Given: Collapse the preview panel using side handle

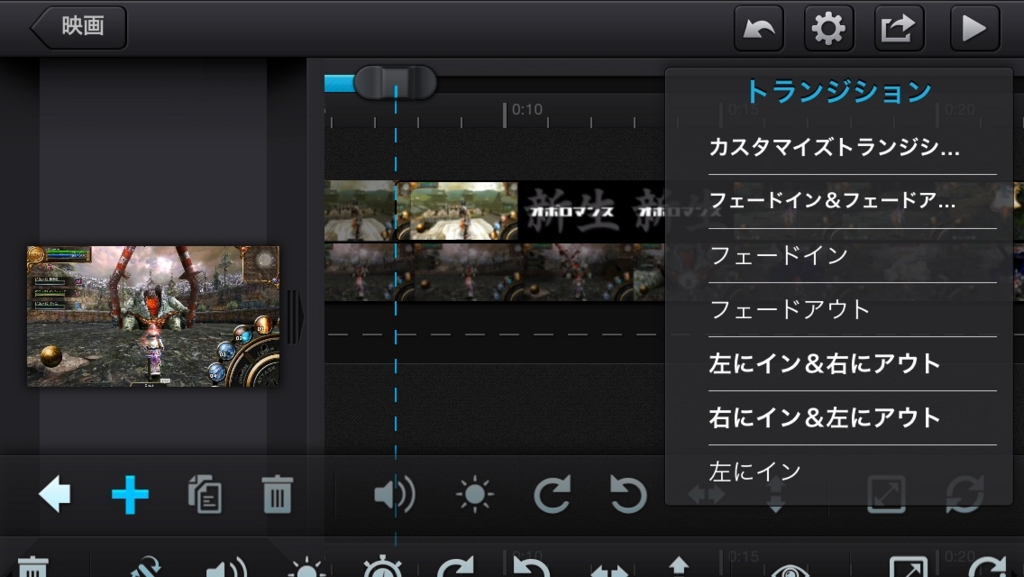Looking at the screenshot, I should [294, 317].
